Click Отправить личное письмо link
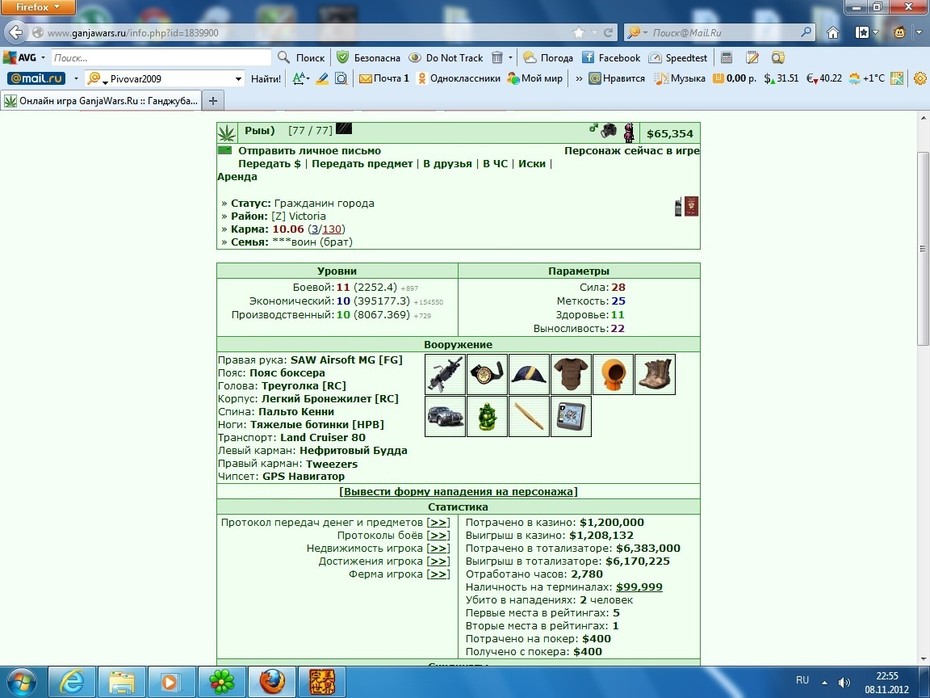 tap(310, 151)
